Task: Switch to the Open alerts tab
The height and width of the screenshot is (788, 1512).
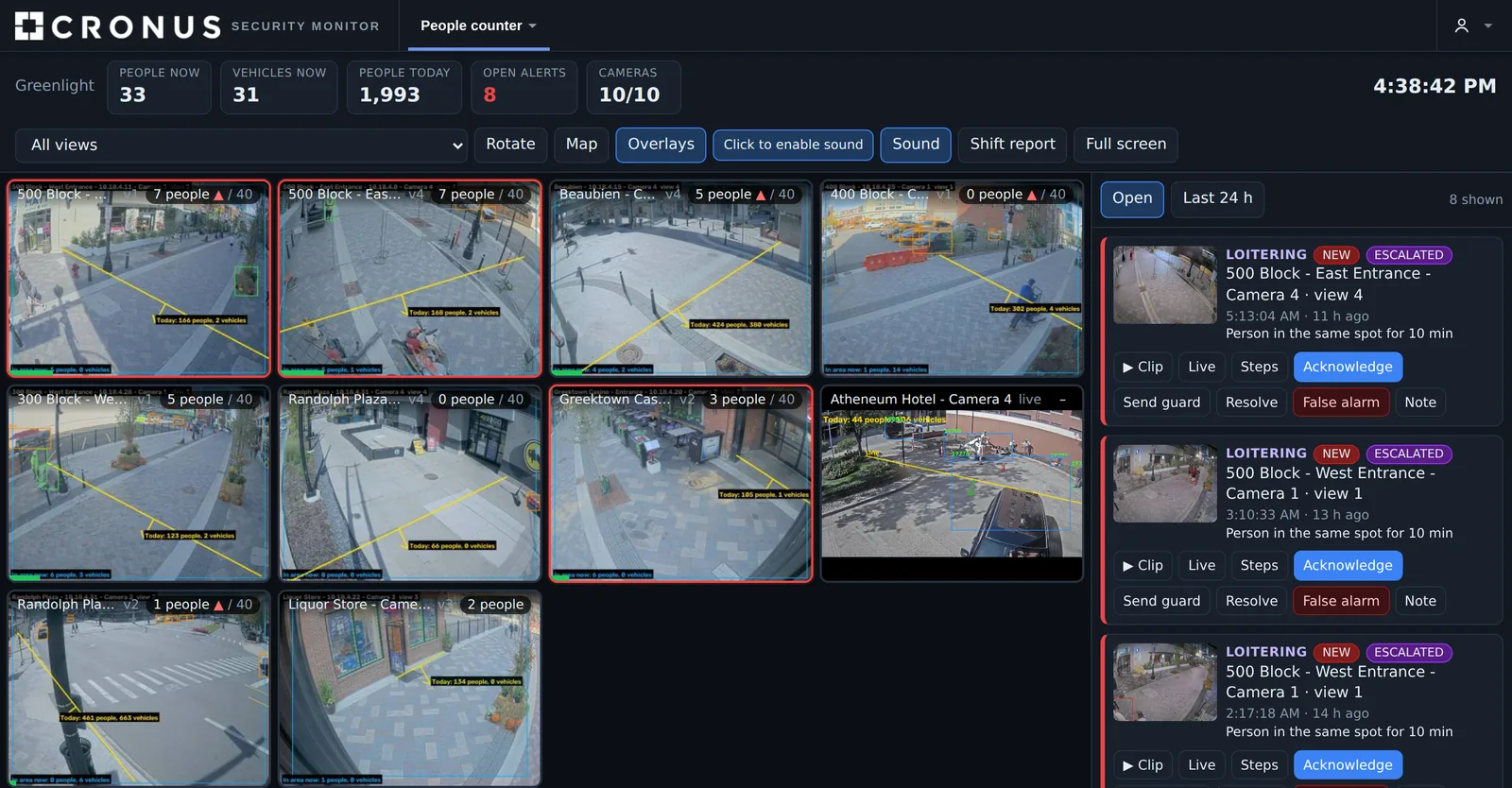Action: tap(1132, 198)
